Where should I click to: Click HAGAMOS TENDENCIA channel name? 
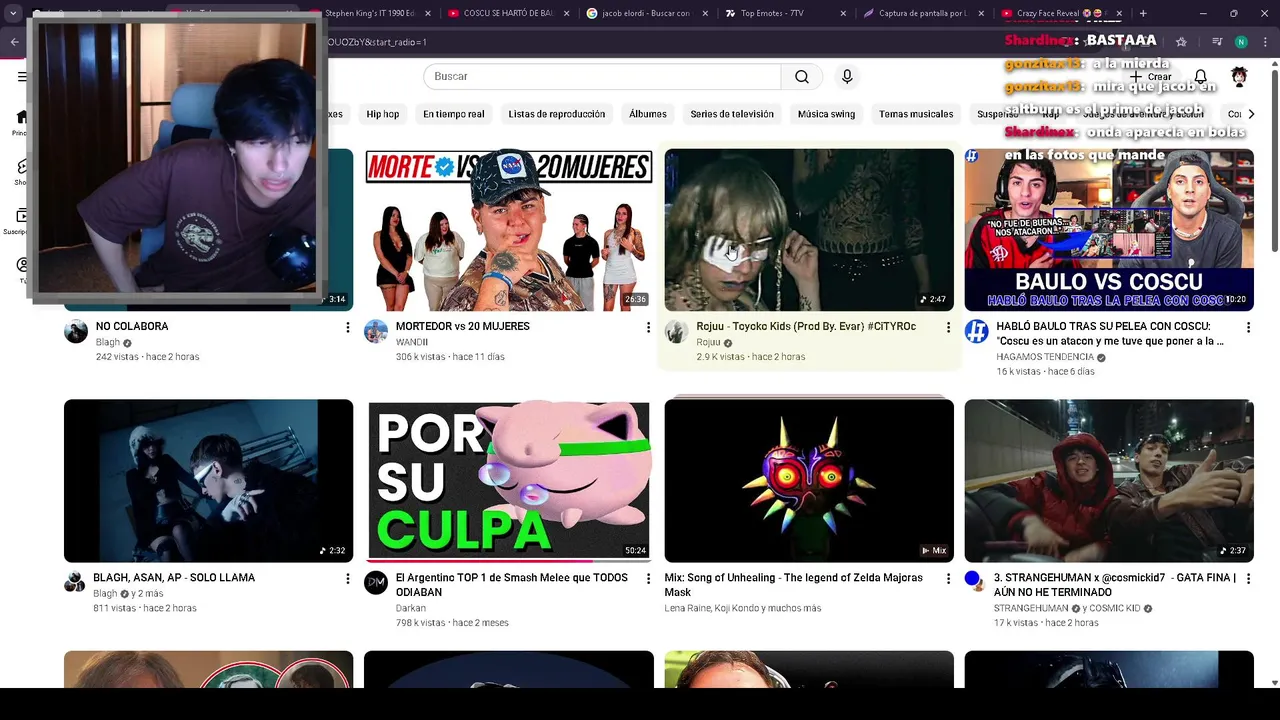[1045, 357]
